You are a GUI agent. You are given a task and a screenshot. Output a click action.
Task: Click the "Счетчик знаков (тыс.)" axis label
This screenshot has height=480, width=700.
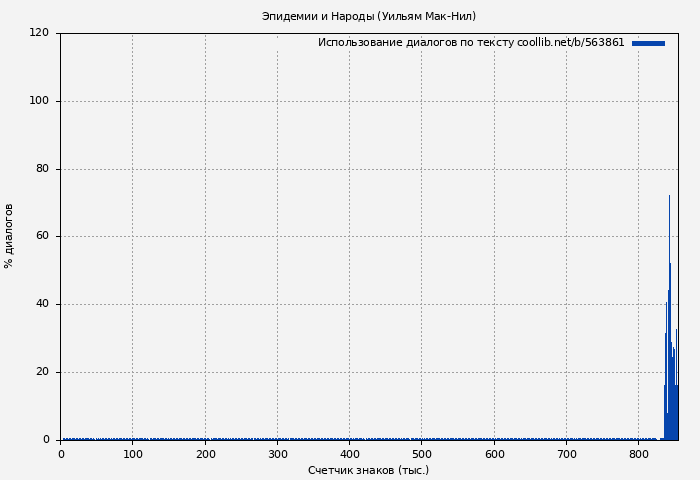click(x=368, y=470)
